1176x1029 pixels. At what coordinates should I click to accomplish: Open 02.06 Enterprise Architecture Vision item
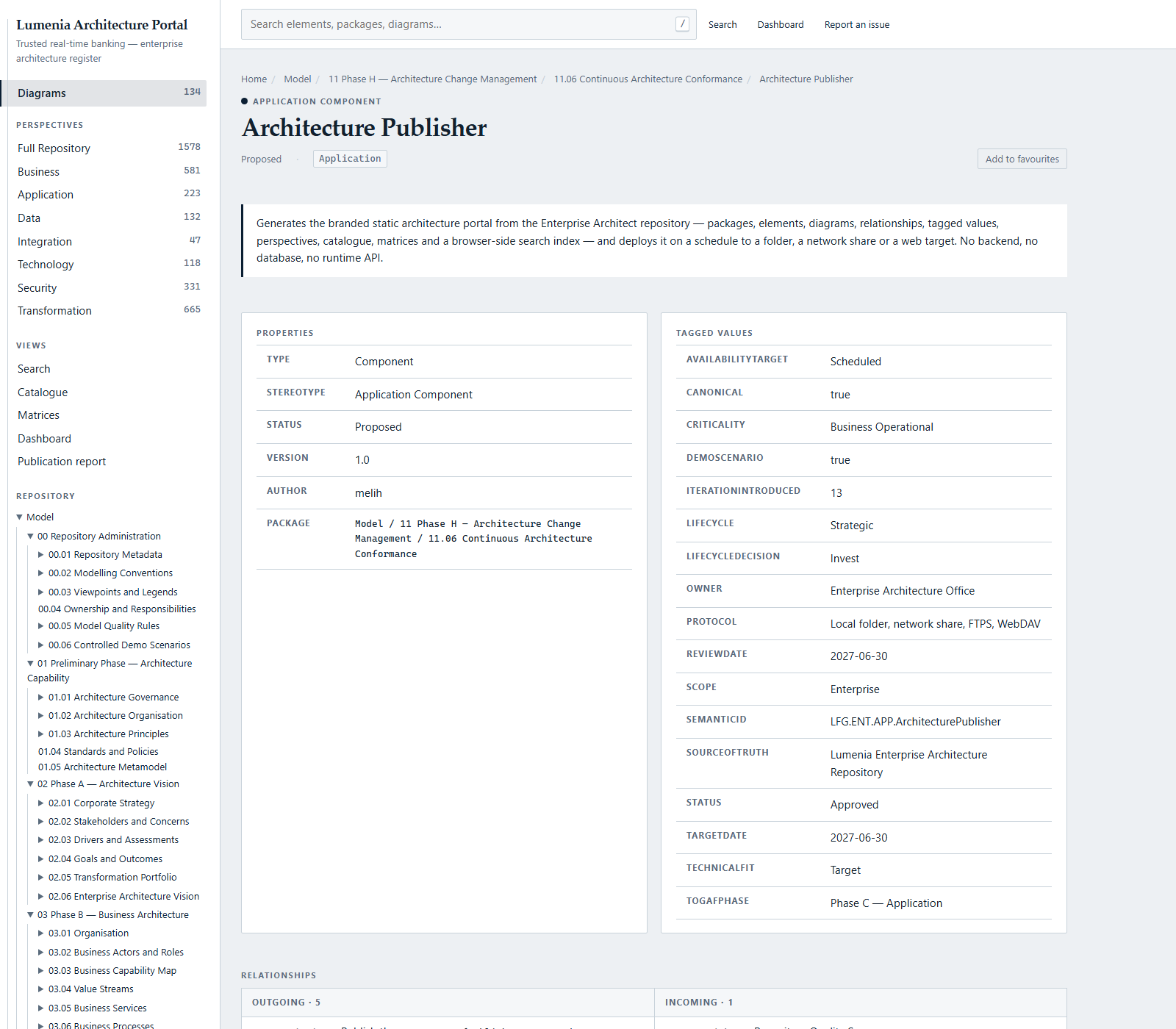(123, 897)
